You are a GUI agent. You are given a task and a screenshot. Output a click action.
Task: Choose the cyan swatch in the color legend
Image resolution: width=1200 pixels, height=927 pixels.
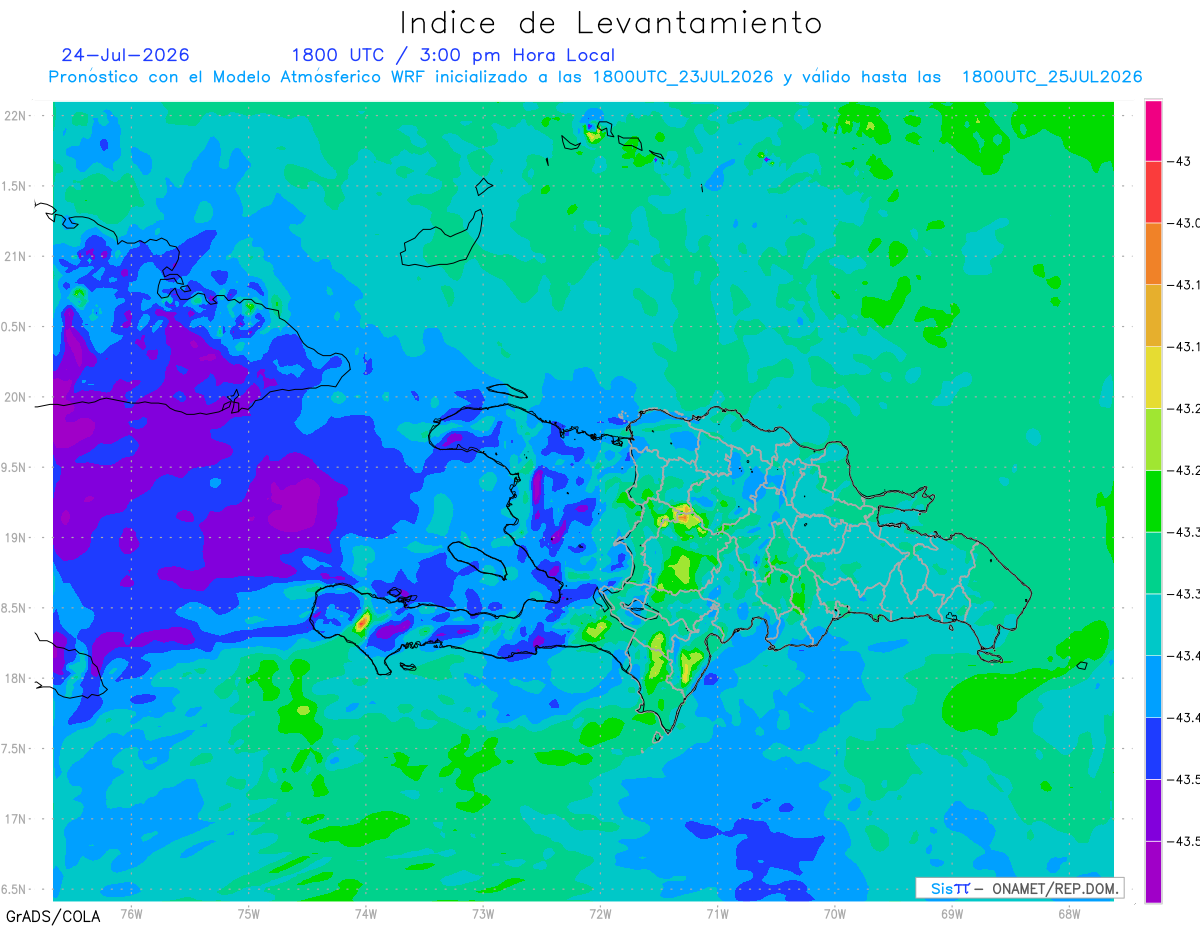click(1153, 625)
